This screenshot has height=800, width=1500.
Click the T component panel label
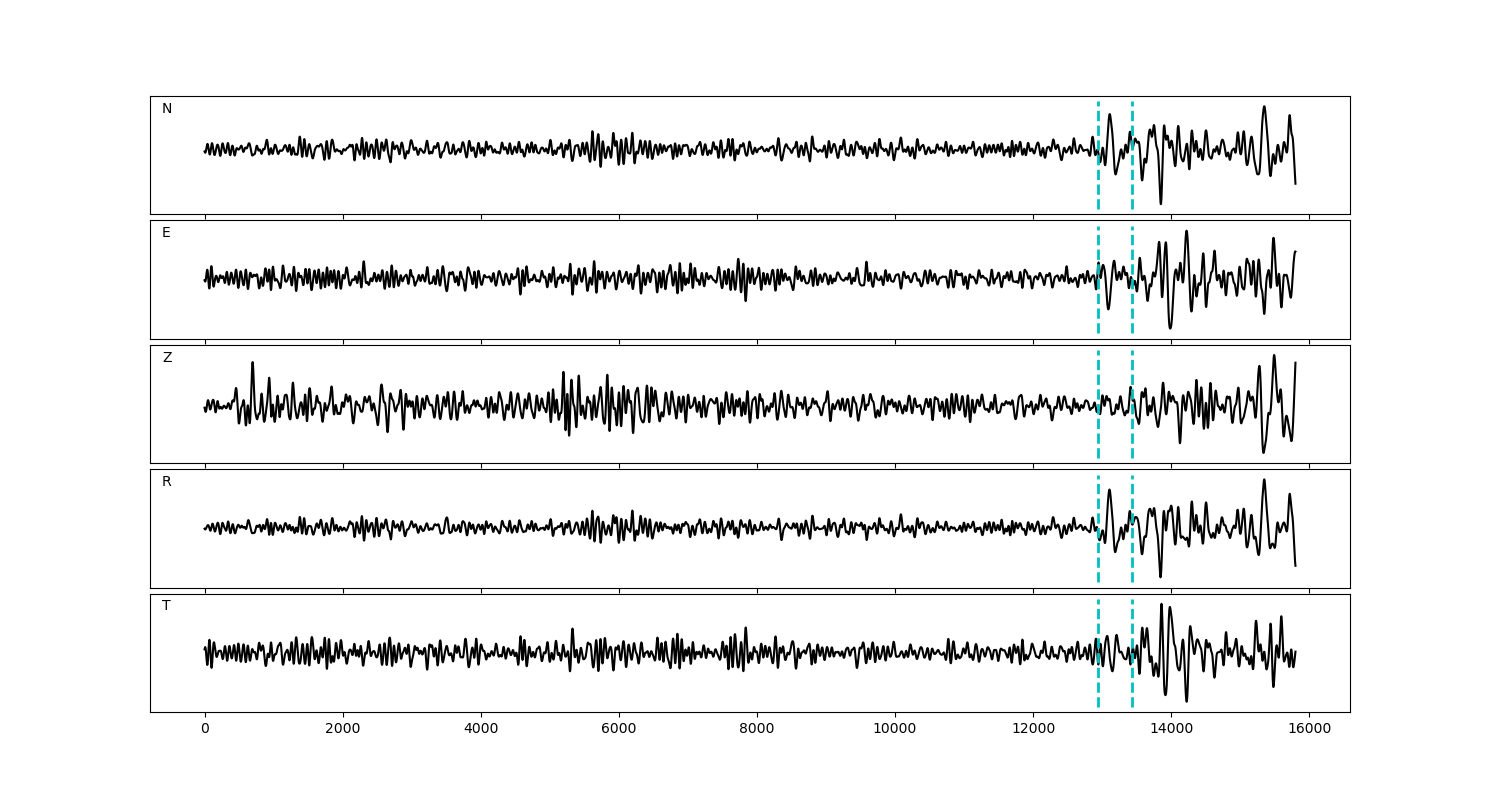(166, 606)
